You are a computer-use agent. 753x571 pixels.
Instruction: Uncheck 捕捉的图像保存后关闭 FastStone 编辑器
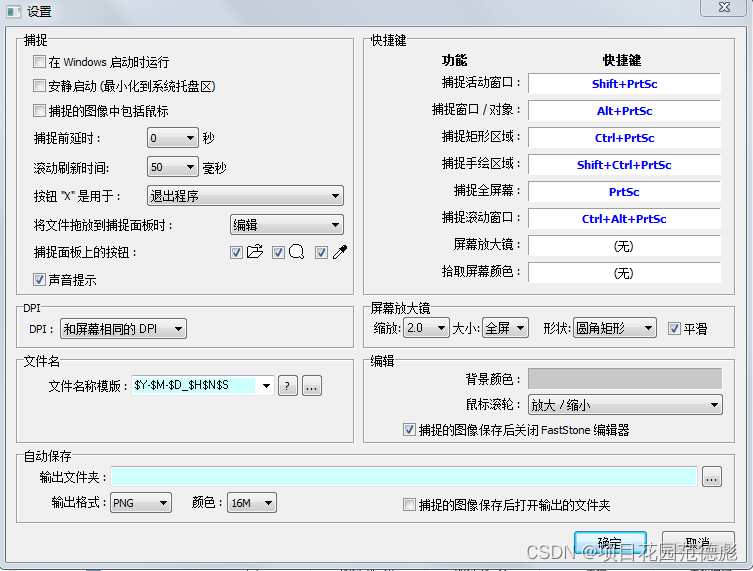click(409, 429)
